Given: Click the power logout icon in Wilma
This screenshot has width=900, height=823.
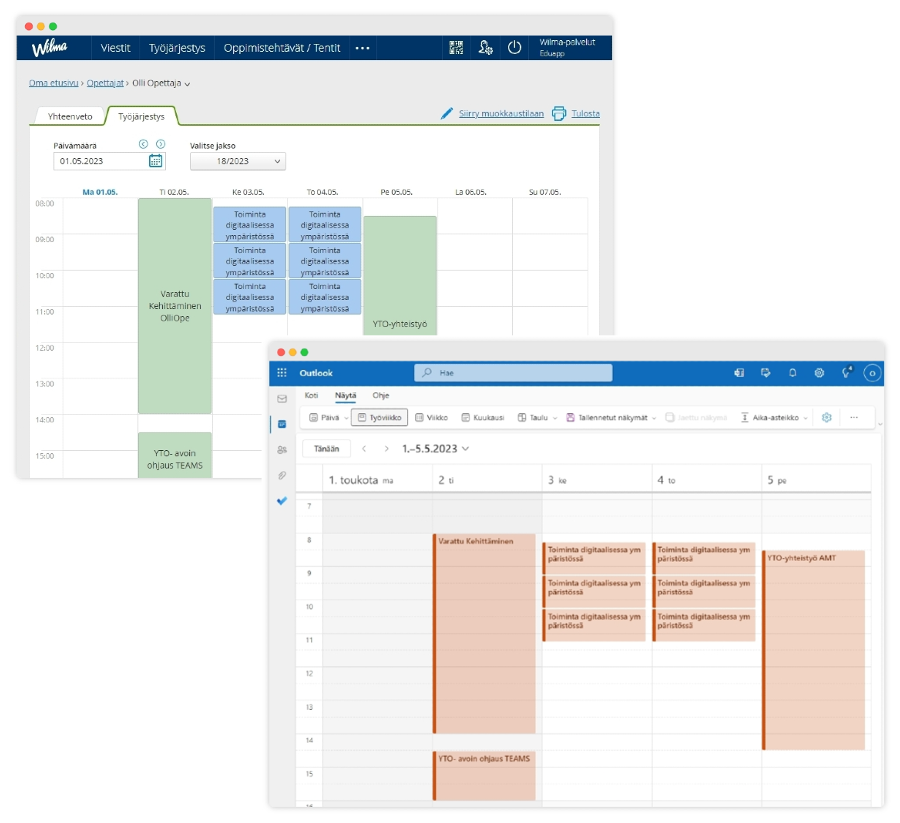Looking at the screenshot, I should (514, 48).
